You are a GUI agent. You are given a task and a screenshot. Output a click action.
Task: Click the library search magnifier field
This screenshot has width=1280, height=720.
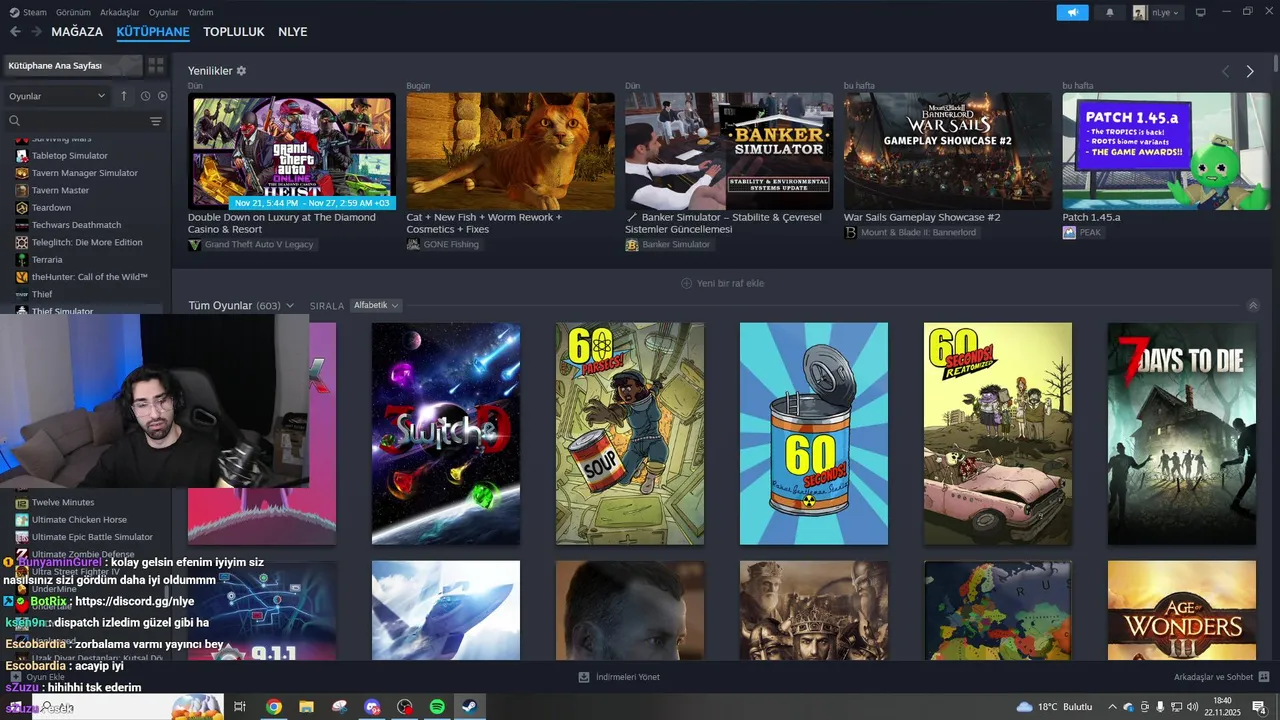click(75, 121)
